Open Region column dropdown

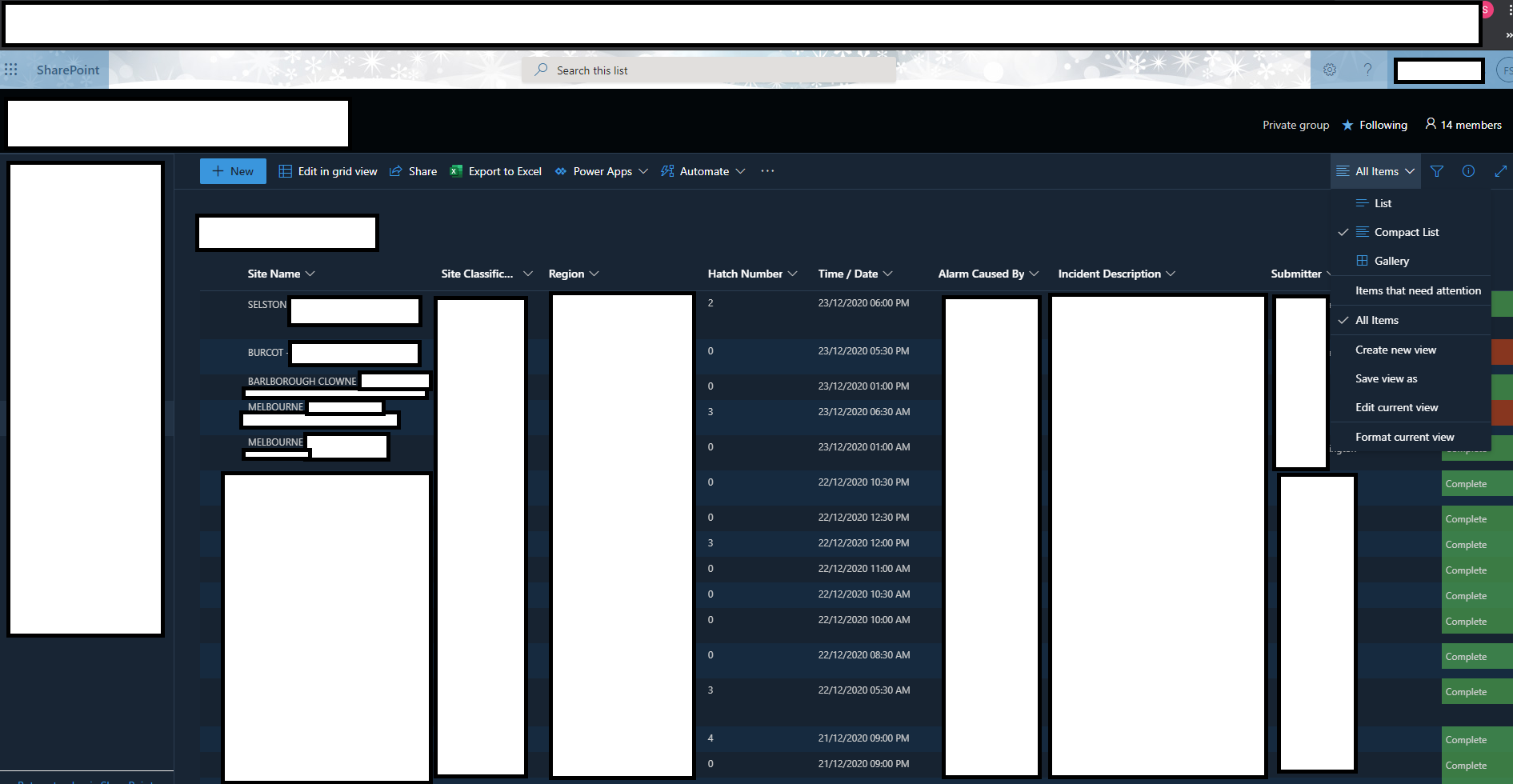pos(574,274)
